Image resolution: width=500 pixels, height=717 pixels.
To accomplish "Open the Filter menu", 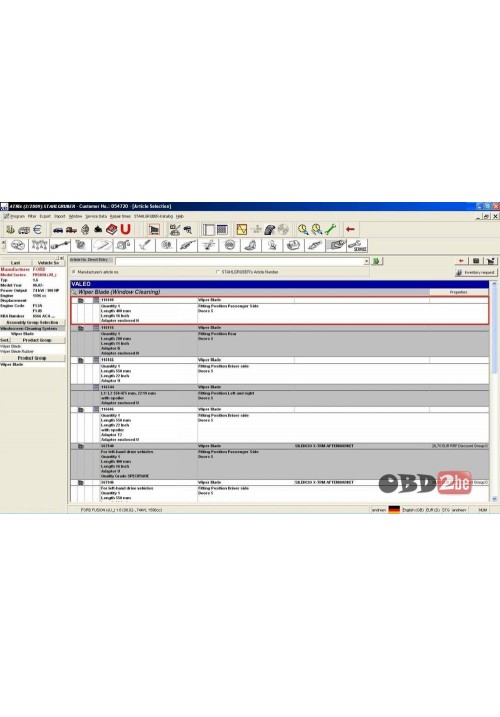I will tap(32, 216).
